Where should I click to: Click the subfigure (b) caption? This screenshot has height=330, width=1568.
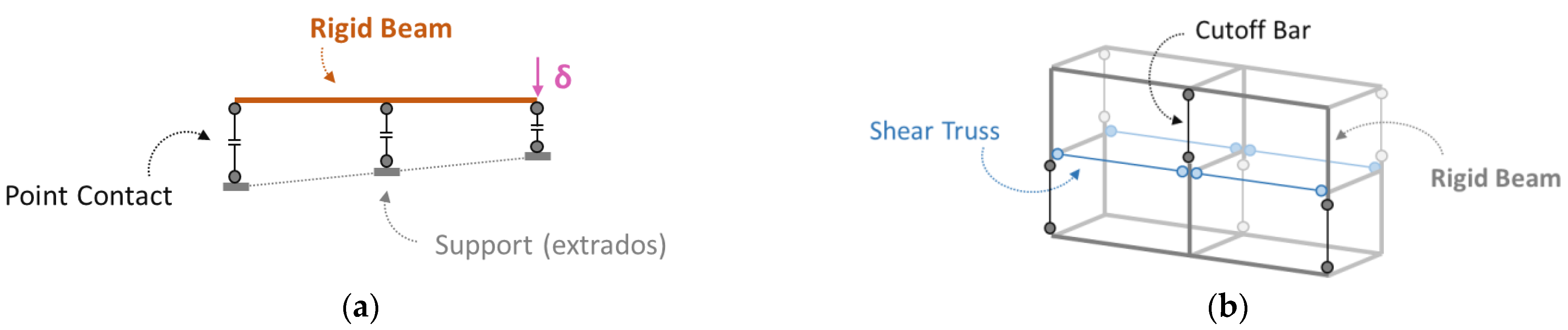click(1227, 307)
